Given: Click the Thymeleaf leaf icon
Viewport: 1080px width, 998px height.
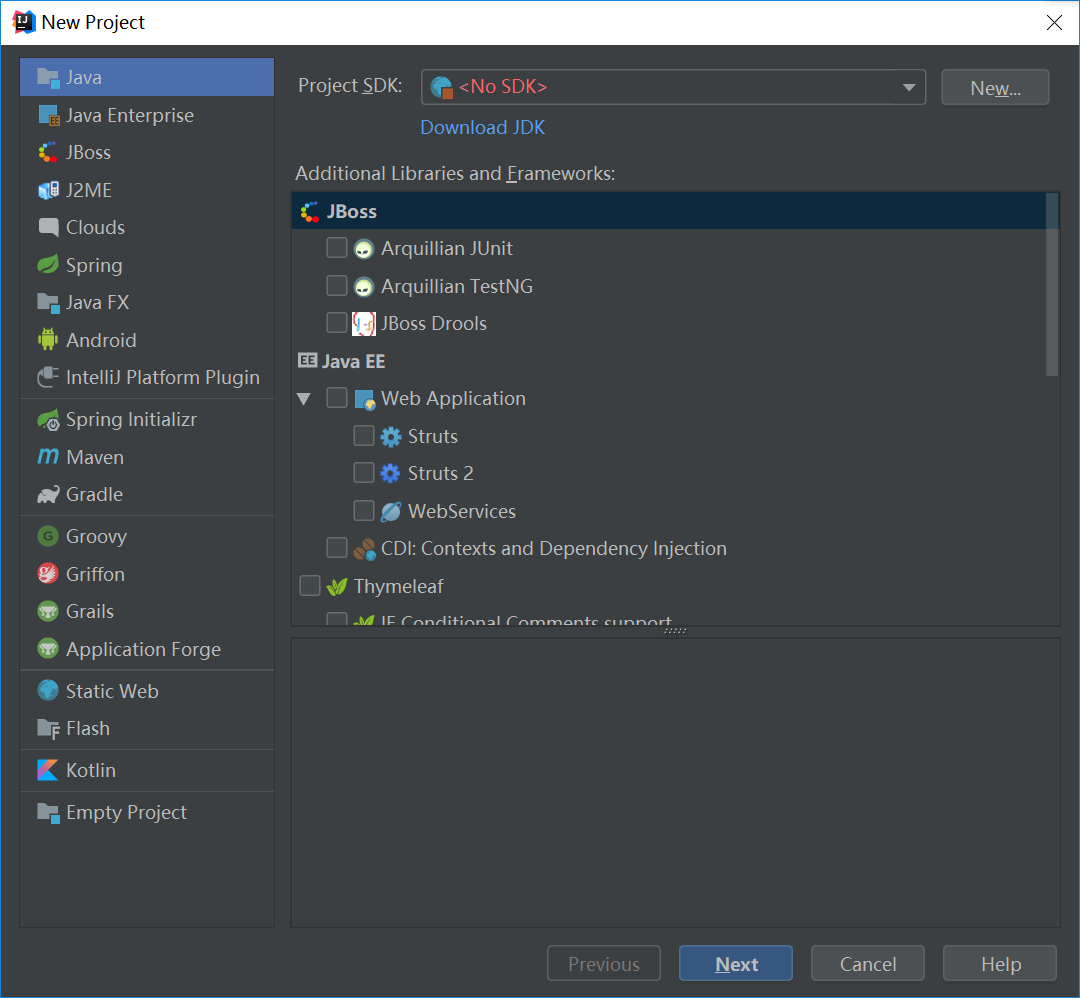Looking at the screenshot, I should point(337,587).
